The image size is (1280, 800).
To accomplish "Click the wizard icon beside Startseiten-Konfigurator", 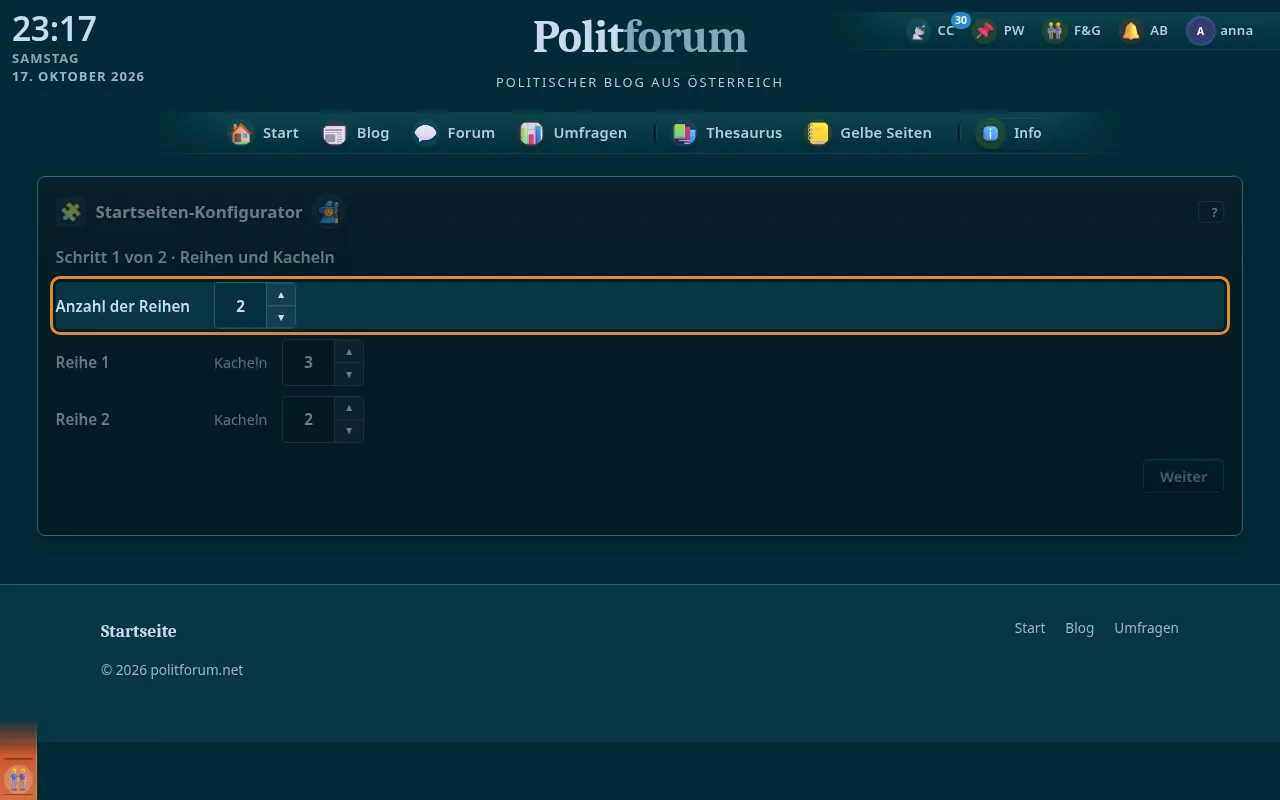I will (x=328, y=212).
